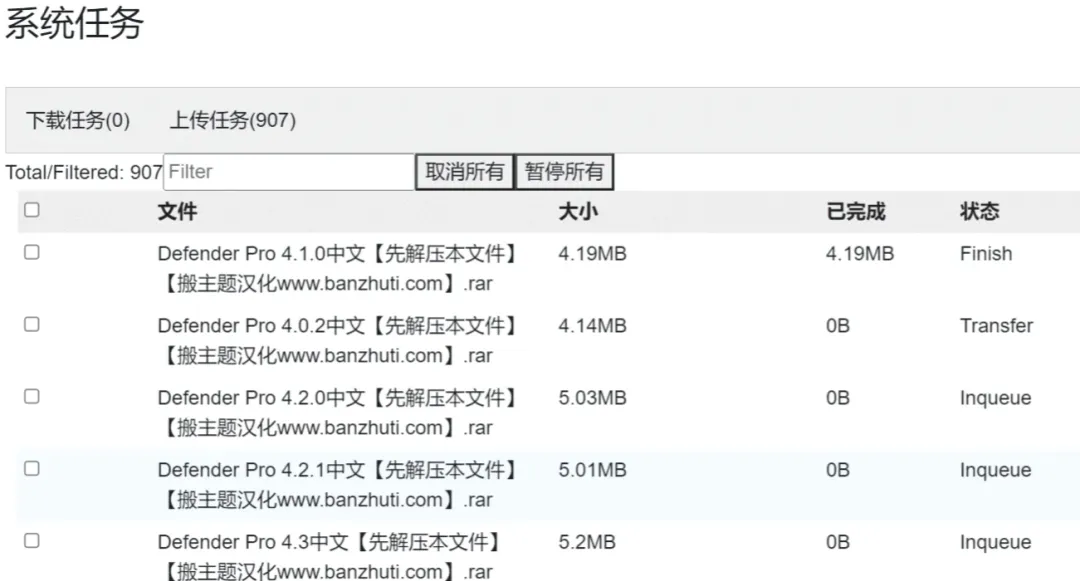Click the 5.01MB size cell
1080x581 pixels.
point(592,470)
